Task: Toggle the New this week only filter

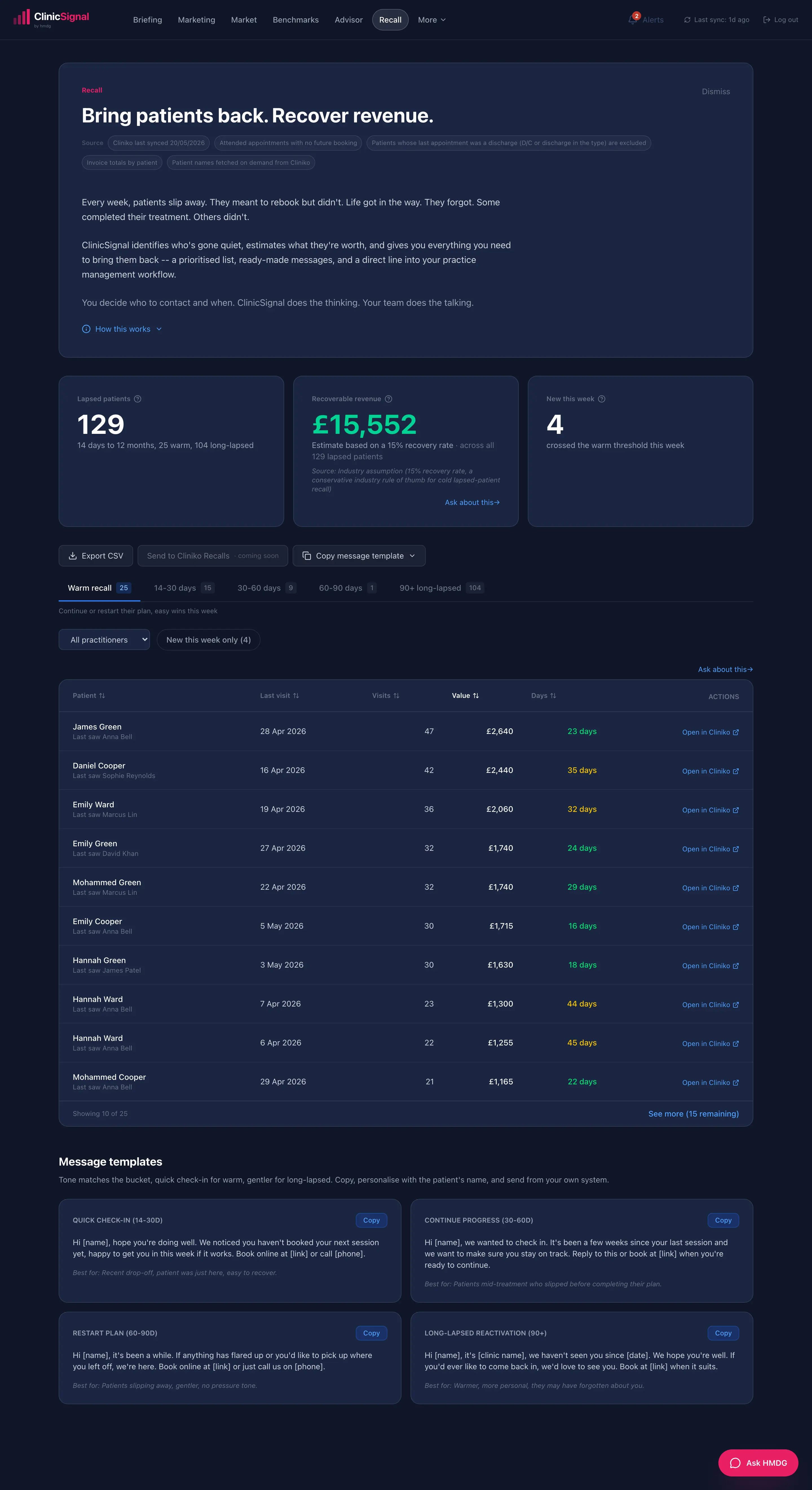Action: point(209,640)
